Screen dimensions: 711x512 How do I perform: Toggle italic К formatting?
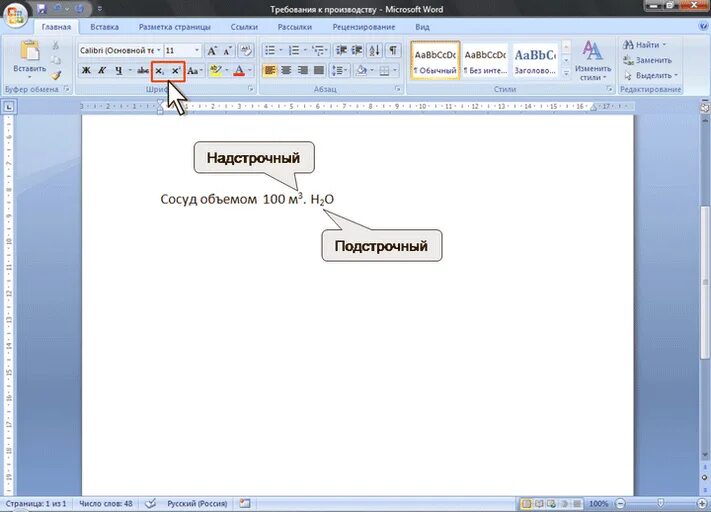click(x=102, y=70)
